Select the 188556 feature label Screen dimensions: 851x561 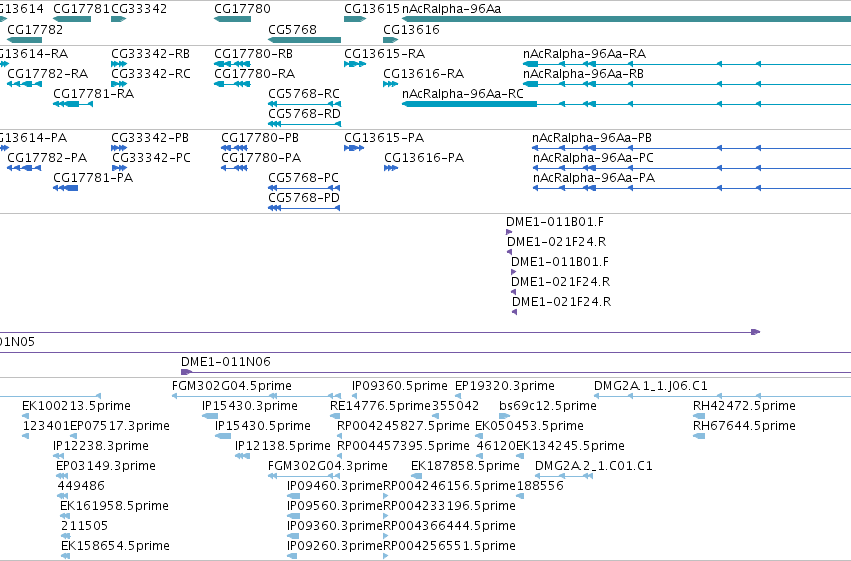coord(540,486)
